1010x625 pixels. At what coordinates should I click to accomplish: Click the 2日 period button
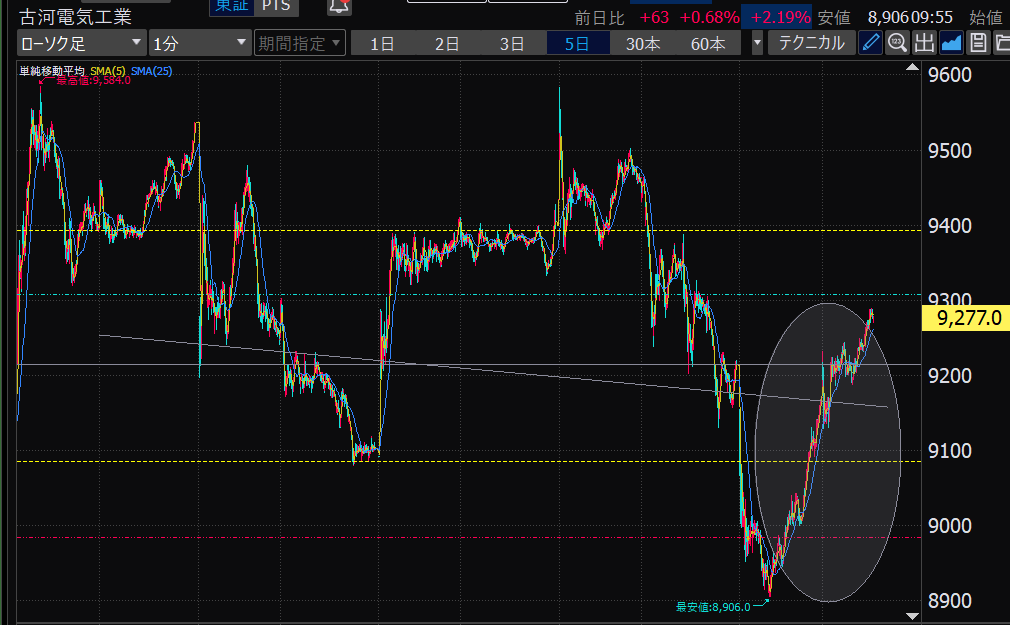(447, 43)
